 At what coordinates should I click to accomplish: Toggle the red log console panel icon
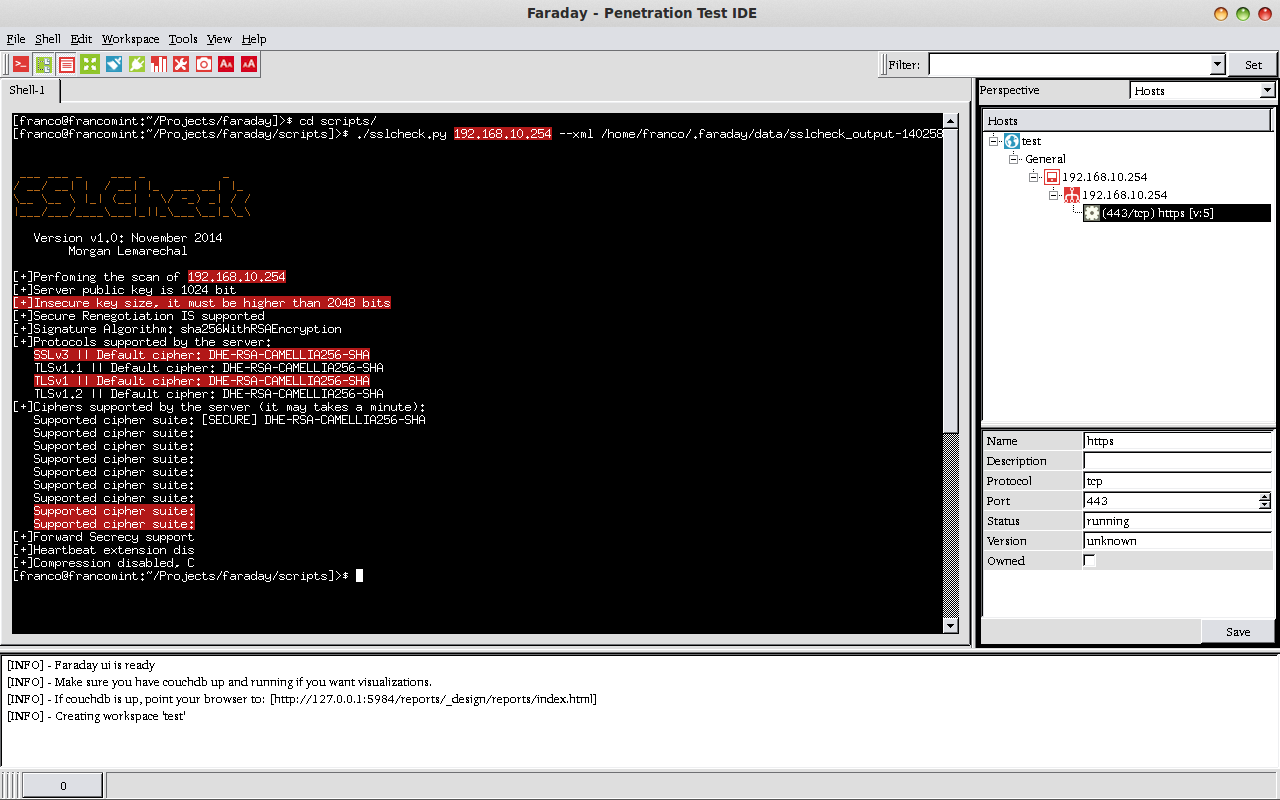click(67, 64)
